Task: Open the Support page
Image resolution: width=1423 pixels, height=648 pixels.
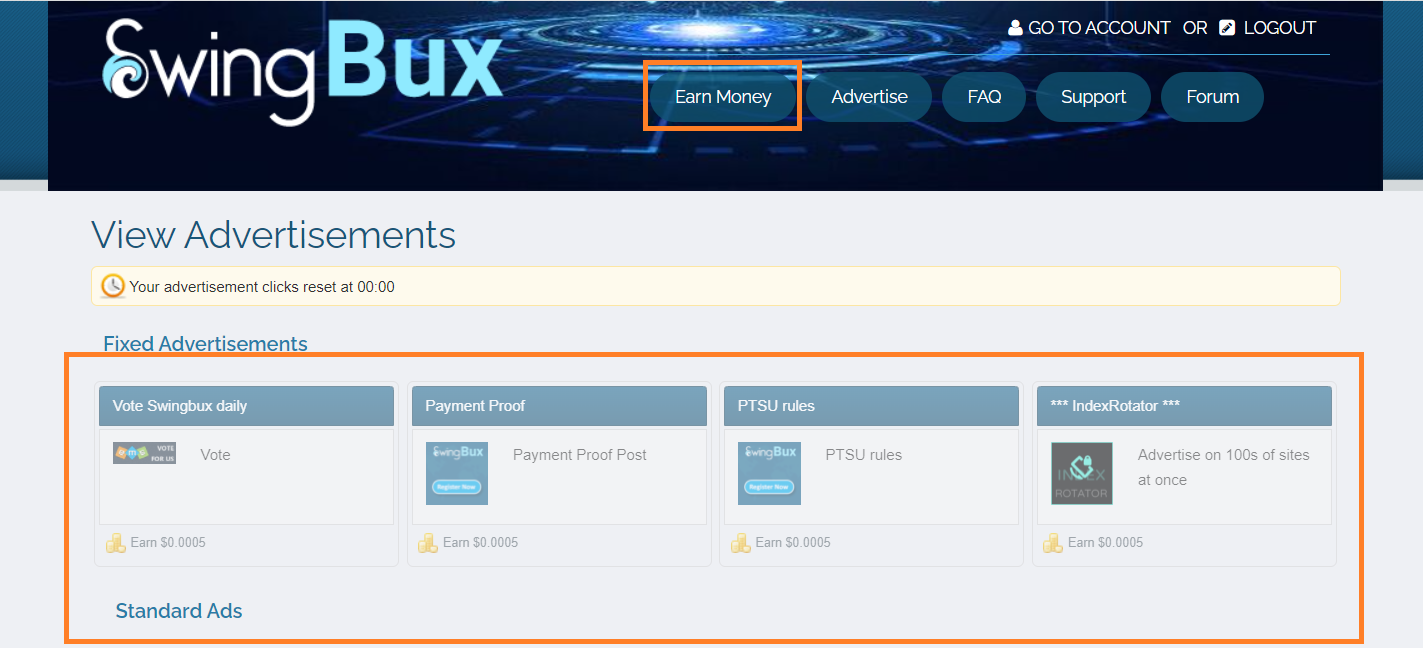Action: (x=1093, y=97)
